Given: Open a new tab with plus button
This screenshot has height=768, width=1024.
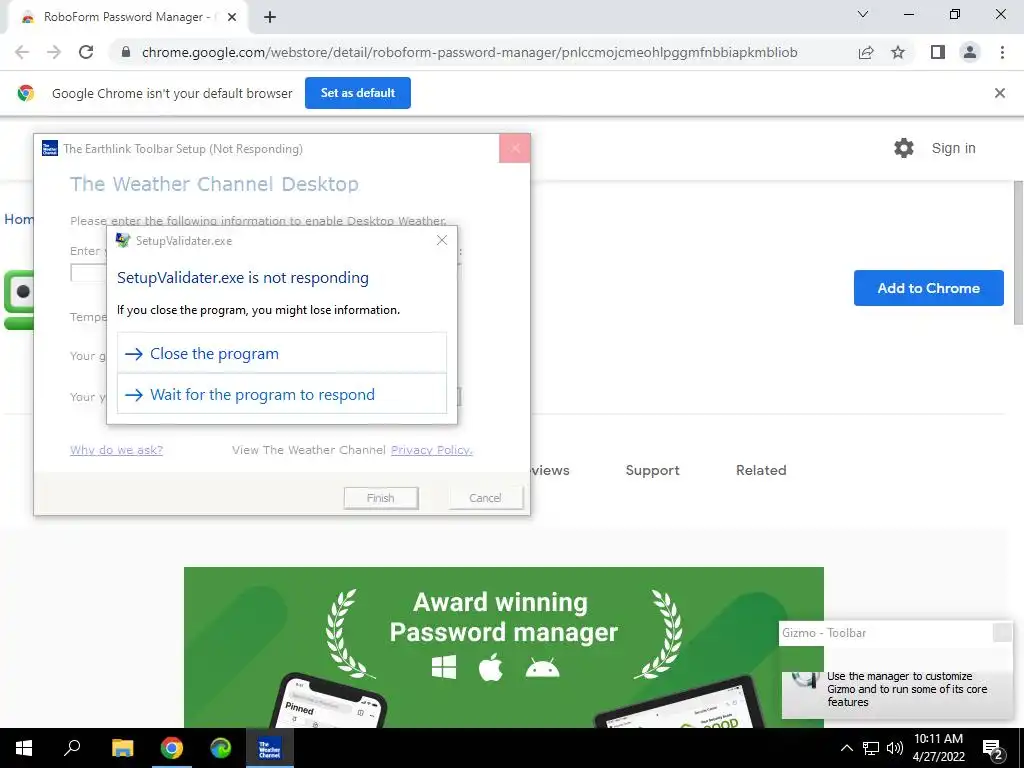Looking at the screenshot, I should tap(270, 18).
